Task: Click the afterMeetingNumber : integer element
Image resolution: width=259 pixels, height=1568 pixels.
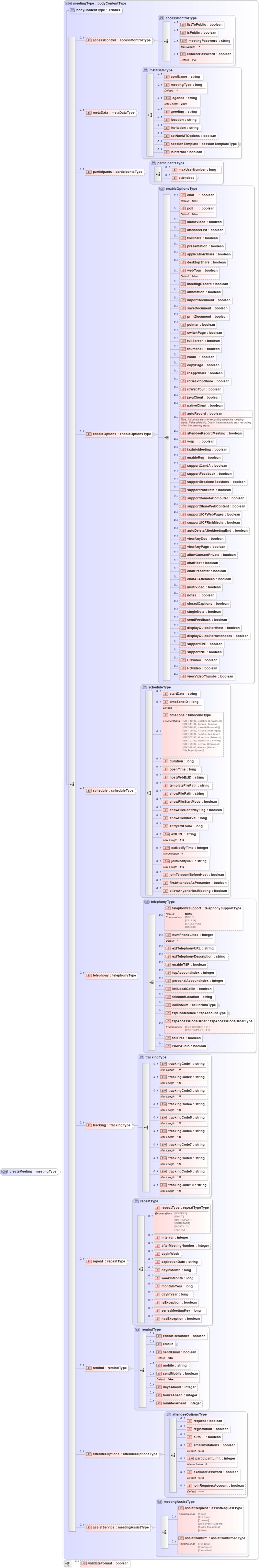Action: coord(182,1245)
